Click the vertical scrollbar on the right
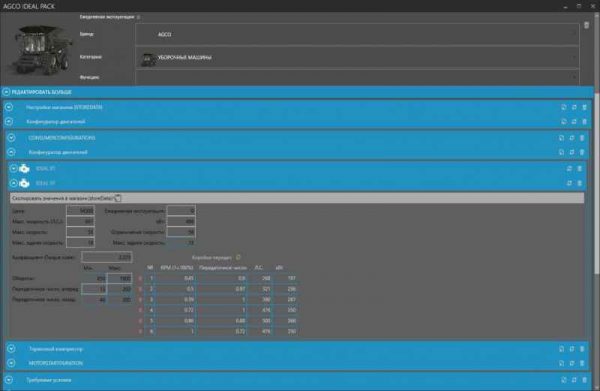 (x=597, y=184)
